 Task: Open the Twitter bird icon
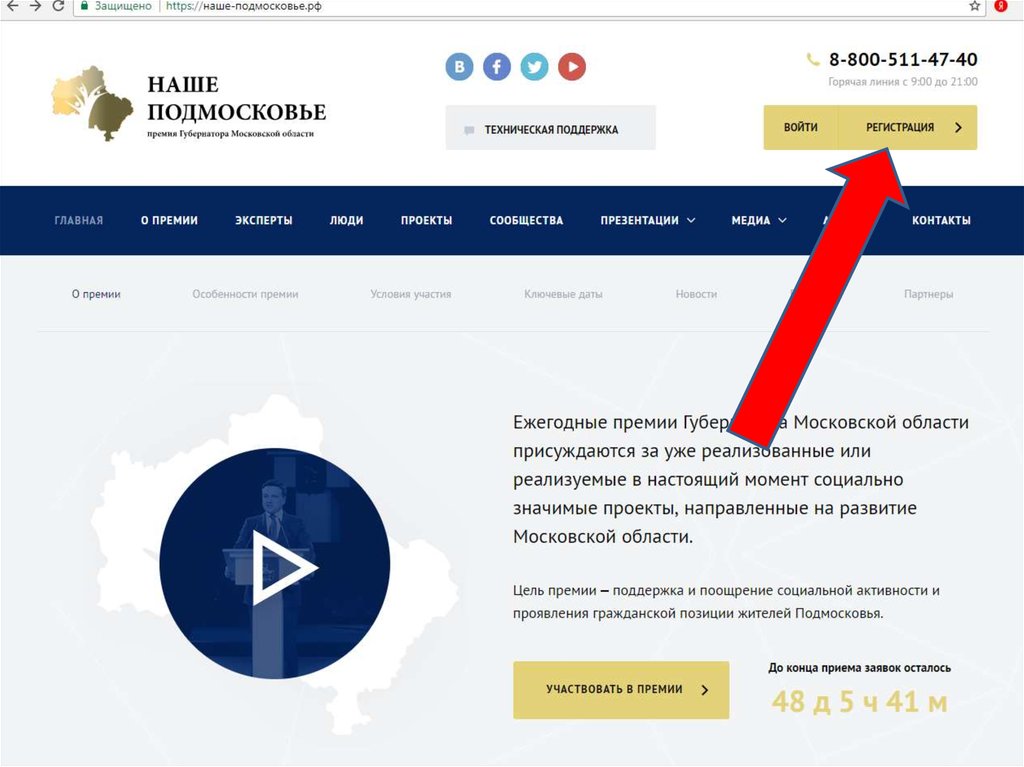coord(534,67)
